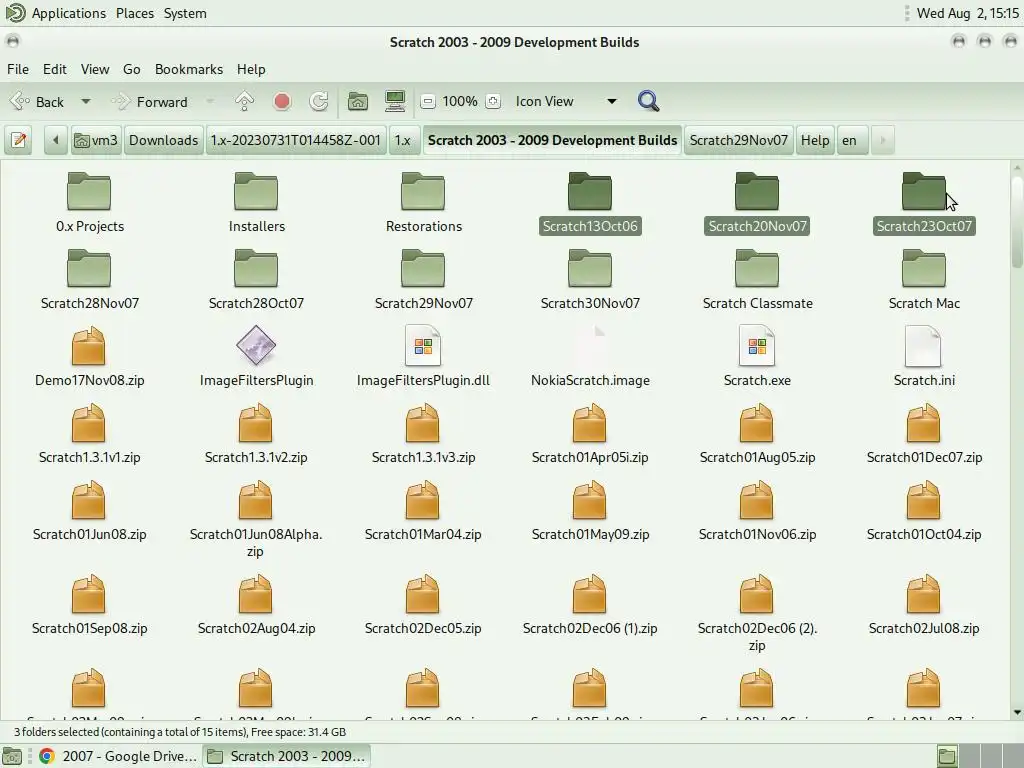This screenshot has width=1024, height=768.
Task: Open the Applications panel menu
Action: 69,13
